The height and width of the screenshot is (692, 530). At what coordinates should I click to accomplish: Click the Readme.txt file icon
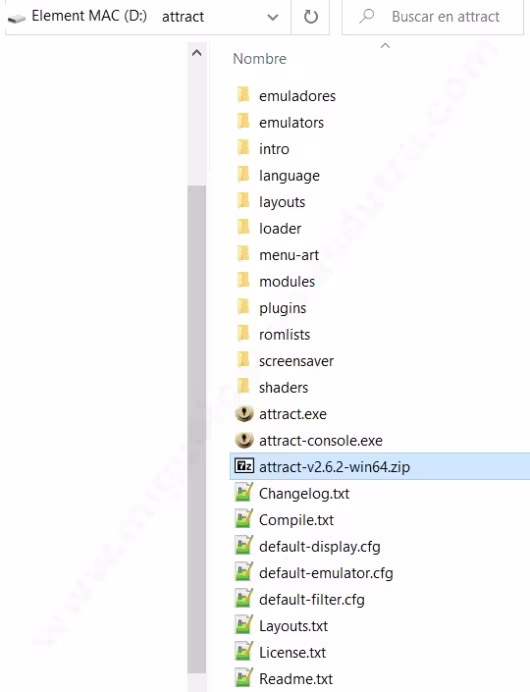tap(244, 678)
